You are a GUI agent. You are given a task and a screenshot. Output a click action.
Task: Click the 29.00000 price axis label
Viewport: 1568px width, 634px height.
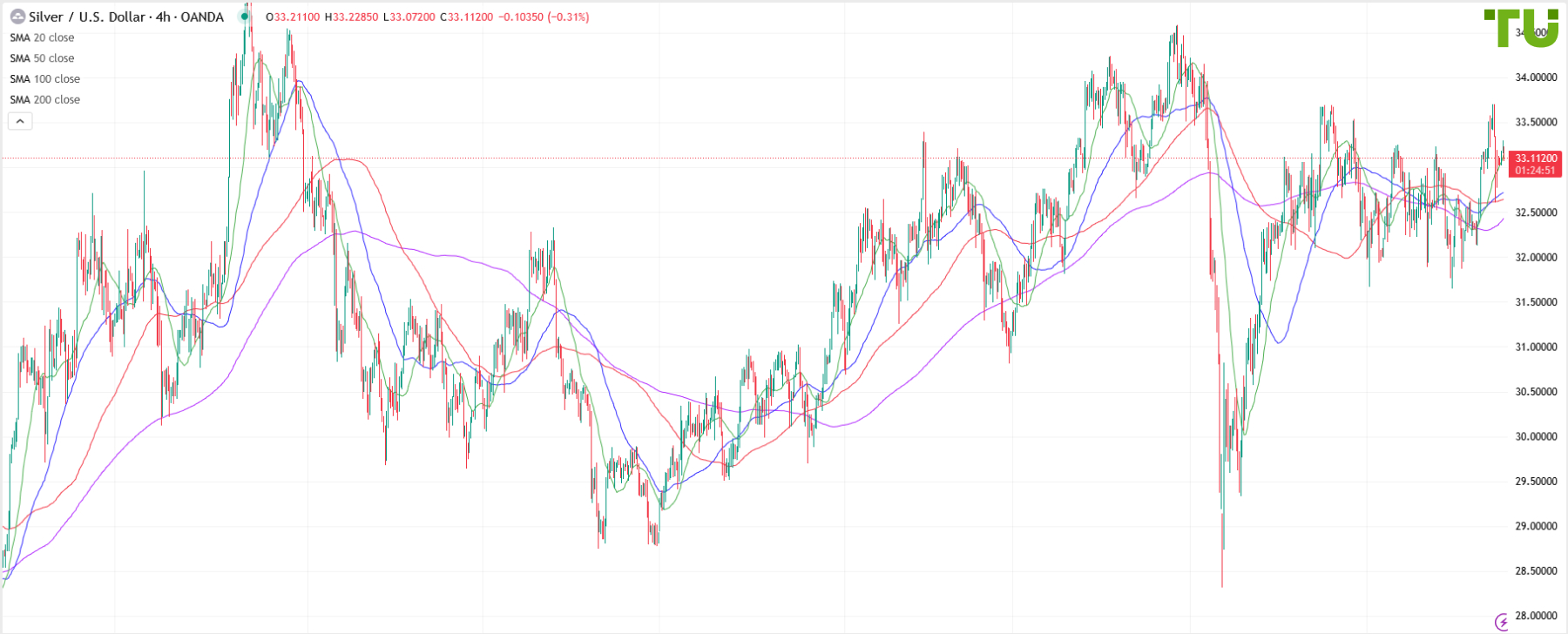[x=1536, y=527]
